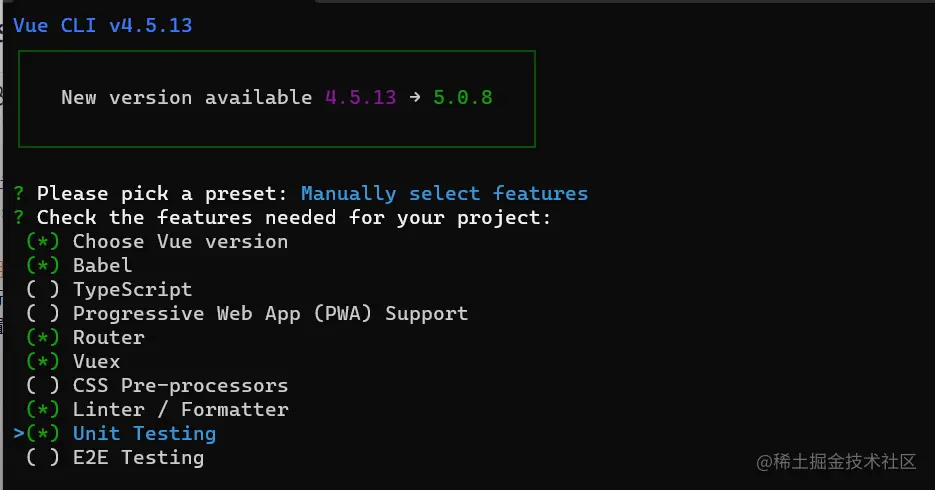Uncheck the Babel feature checkbox
The width and height of the screenshot is (935, 490).
pos(43,266)
